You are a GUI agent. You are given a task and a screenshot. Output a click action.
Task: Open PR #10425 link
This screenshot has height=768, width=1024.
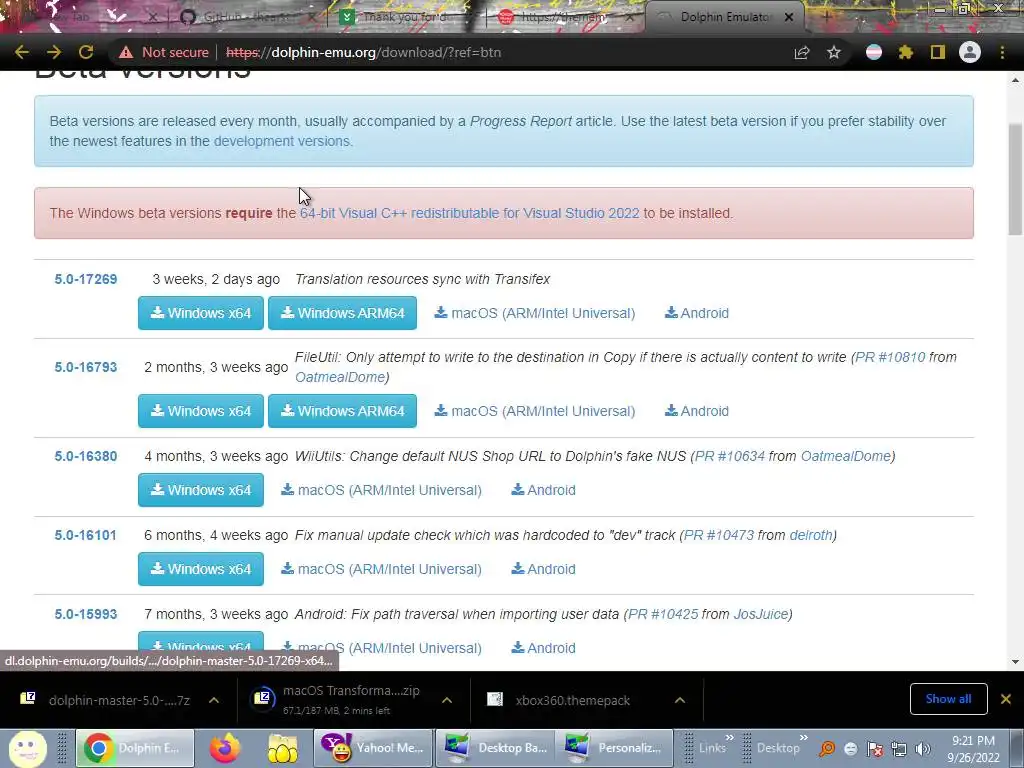click(x=663, y=614)
